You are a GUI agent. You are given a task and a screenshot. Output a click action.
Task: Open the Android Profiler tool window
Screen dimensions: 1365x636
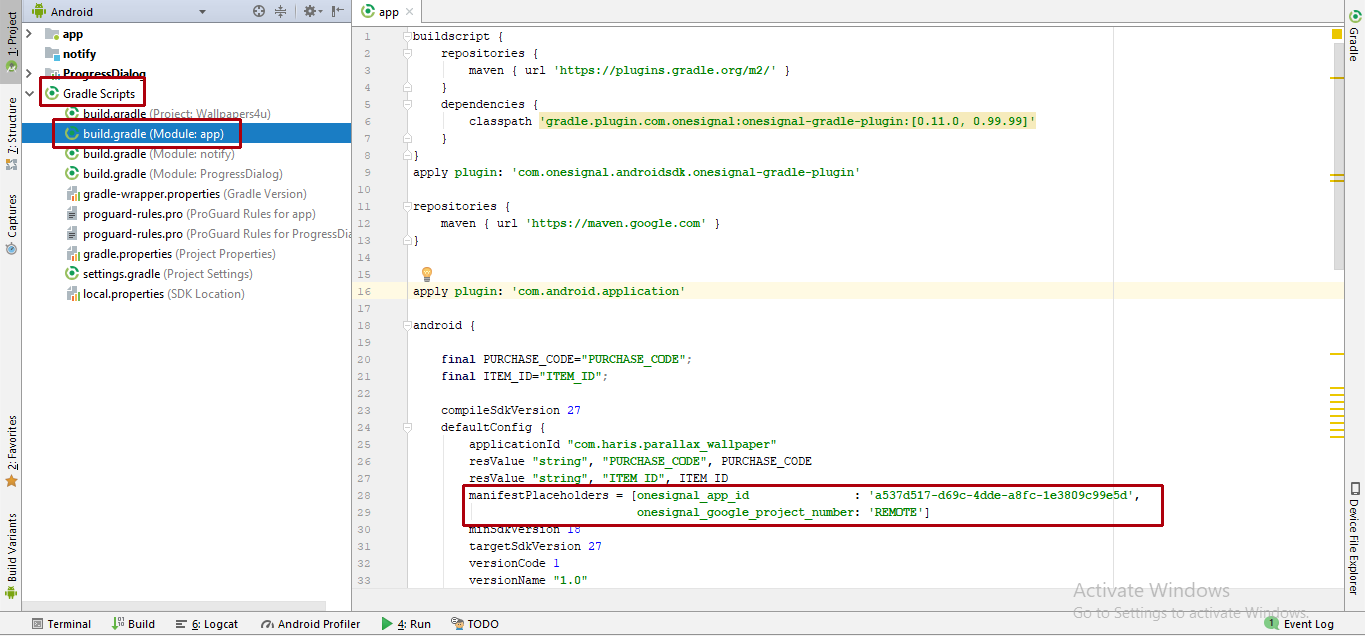[x=310, y=624]
